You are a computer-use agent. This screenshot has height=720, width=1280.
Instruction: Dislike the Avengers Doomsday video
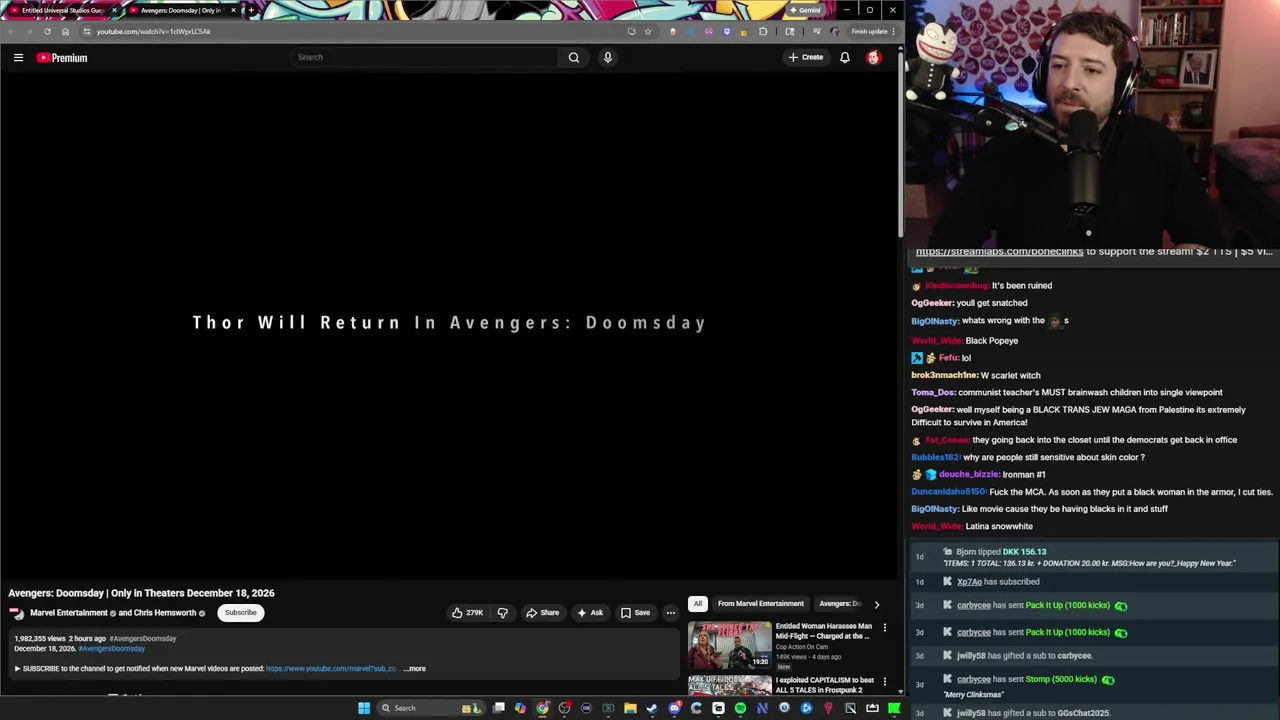click(x=503, y=613)
